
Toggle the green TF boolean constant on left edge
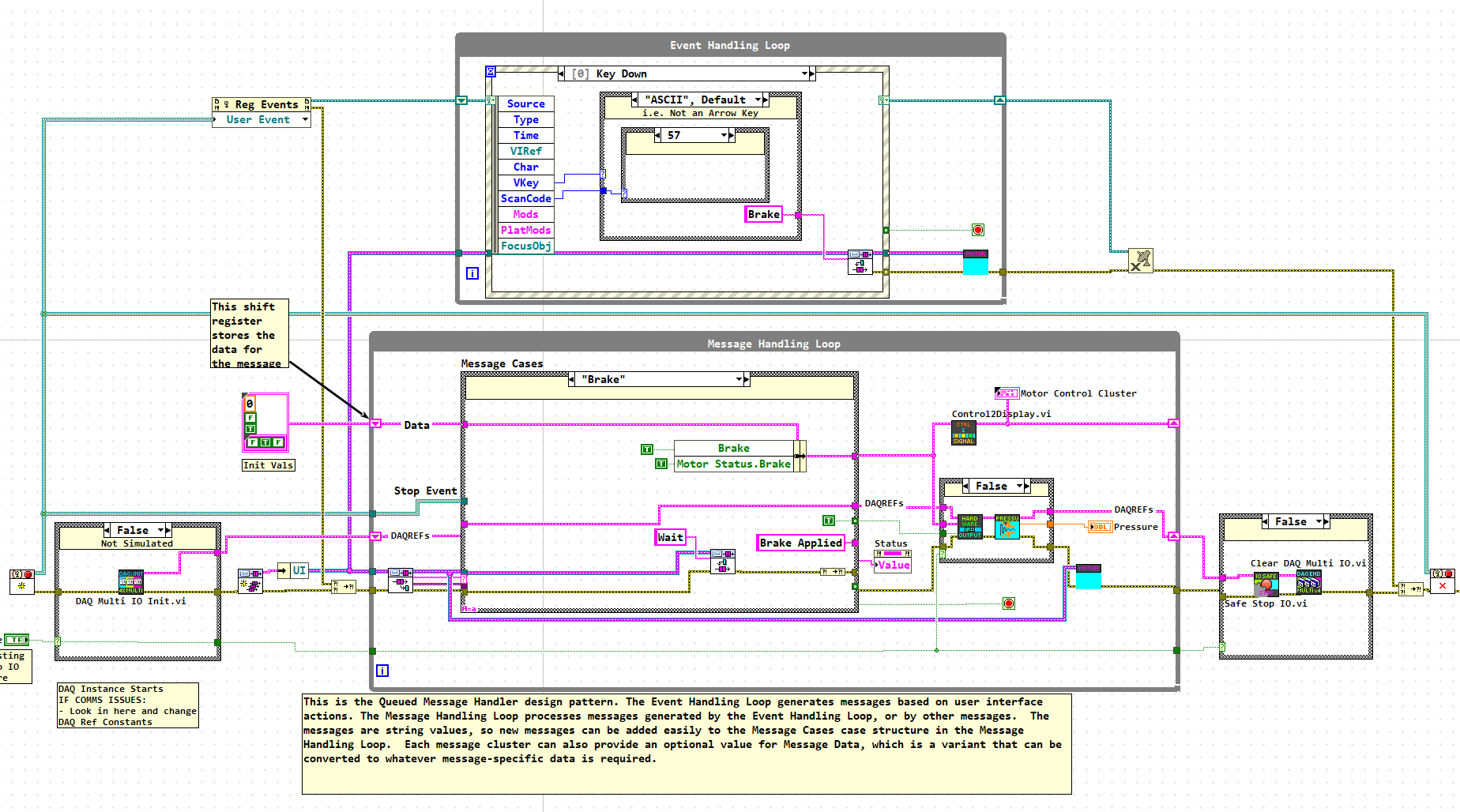16,639
